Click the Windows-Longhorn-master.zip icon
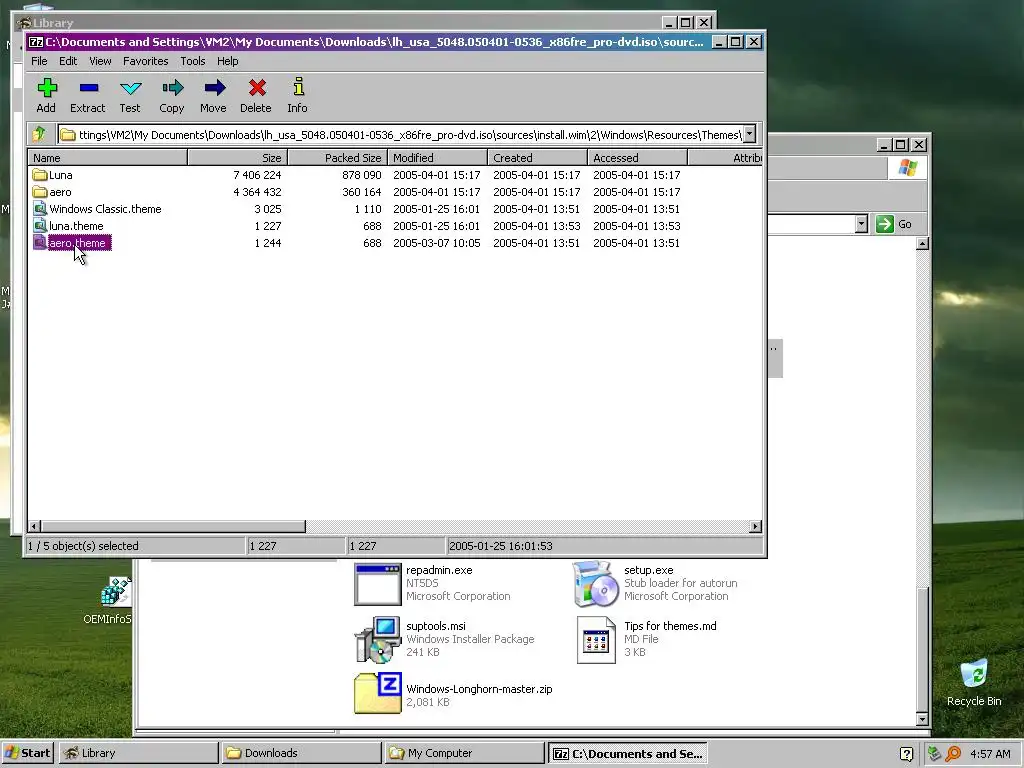Screen dimensions: 1024x768 pos(377,693)
